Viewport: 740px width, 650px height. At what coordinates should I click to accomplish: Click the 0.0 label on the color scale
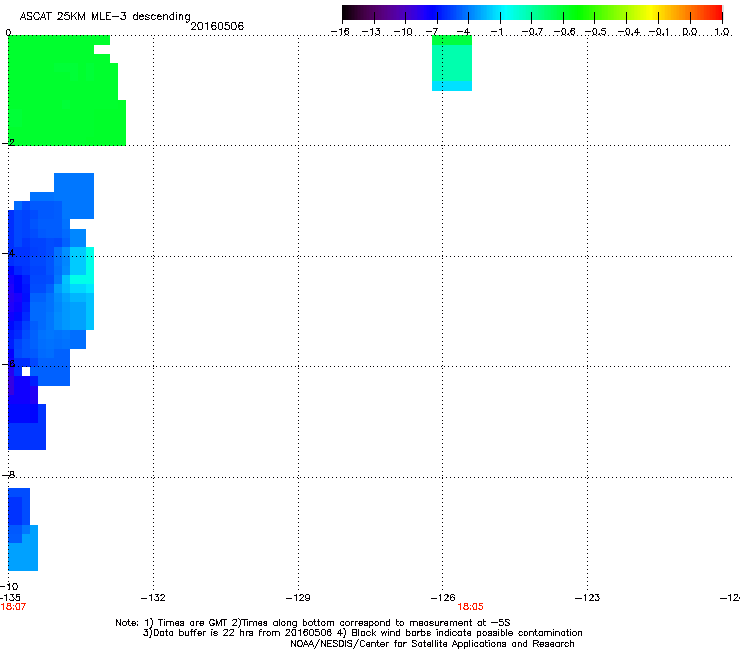click(690, 32)
